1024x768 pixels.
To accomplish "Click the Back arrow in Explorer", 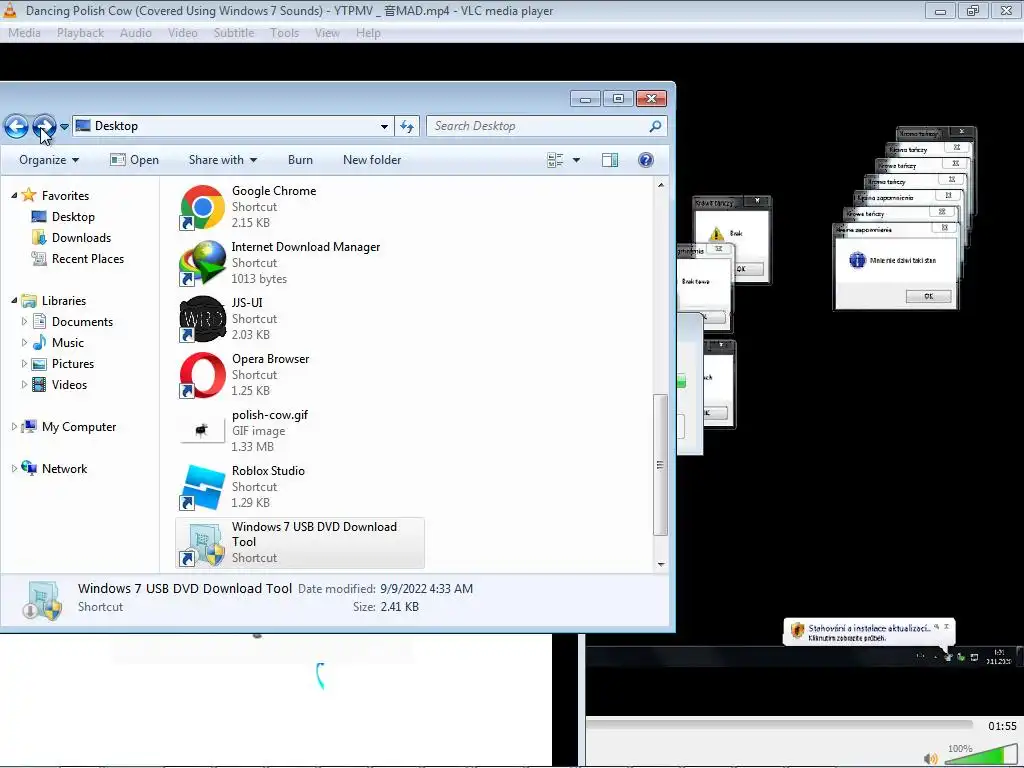I will click(x=16, y=126).
